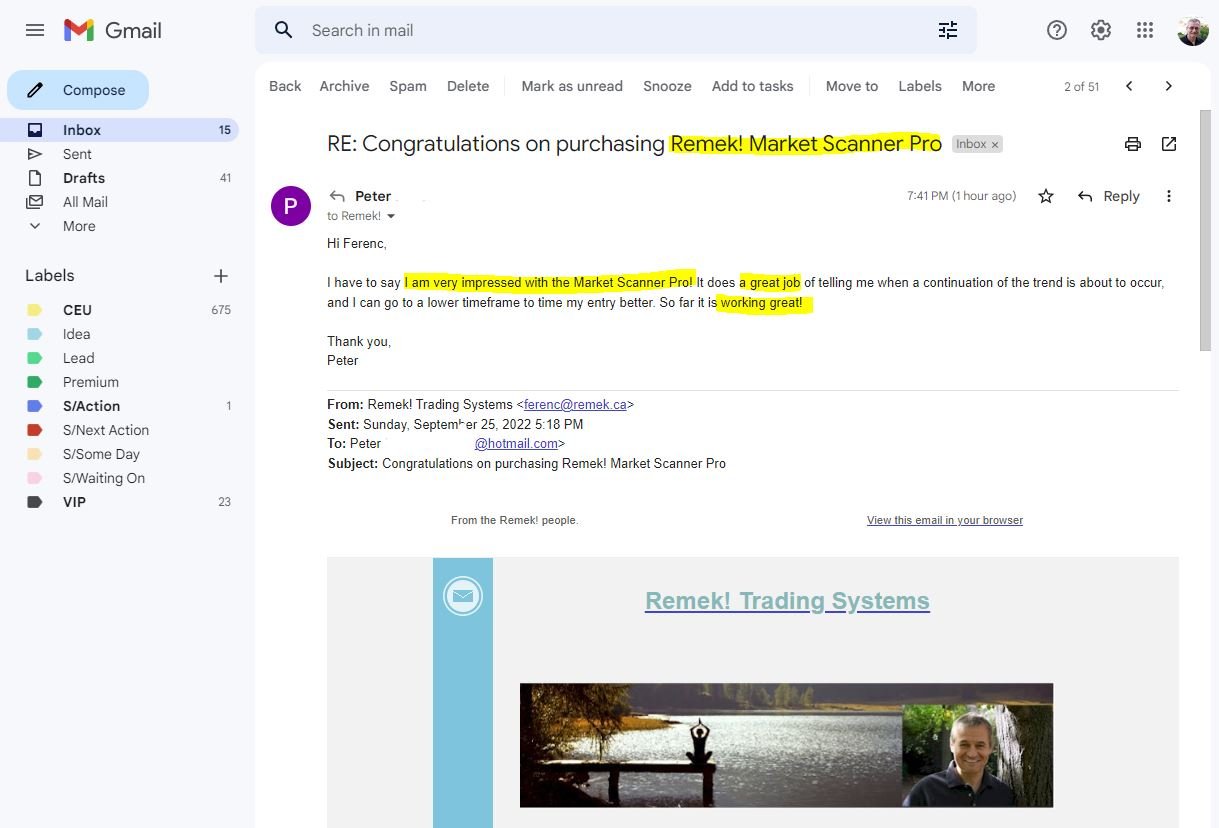Snooze this email
This screenshot has height=828, width=1219.
667,86
